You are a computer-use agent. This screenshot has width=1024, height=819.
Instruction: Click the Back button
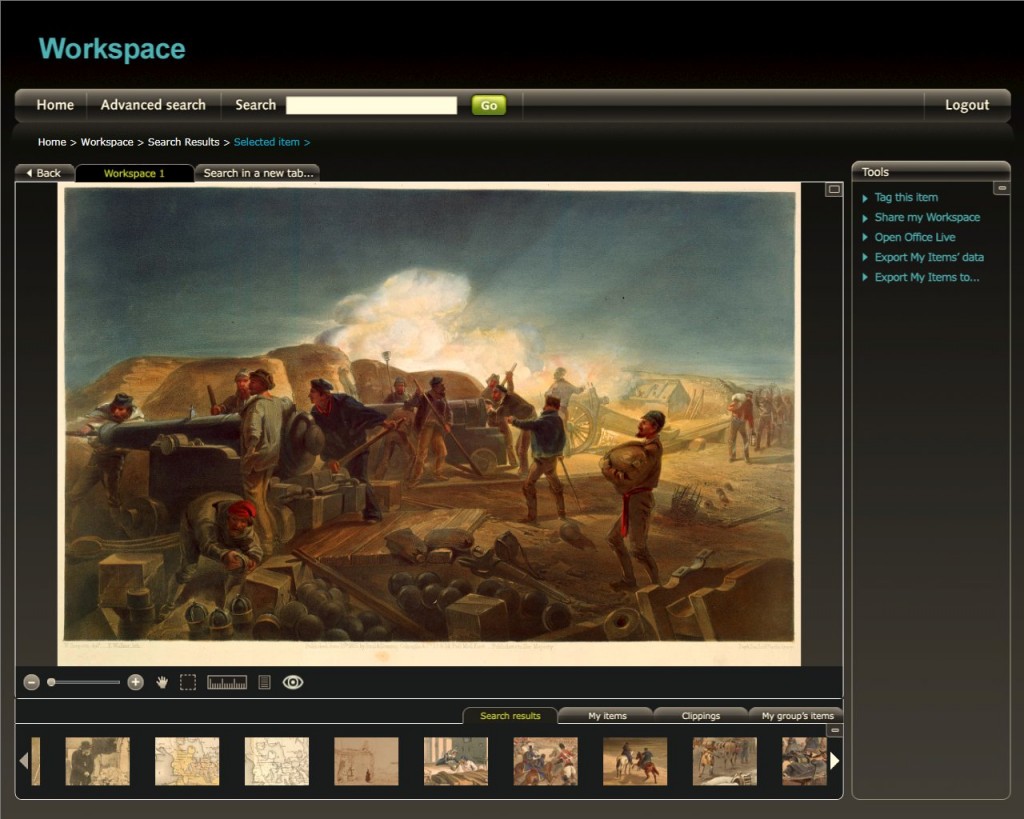click(44, 173)
